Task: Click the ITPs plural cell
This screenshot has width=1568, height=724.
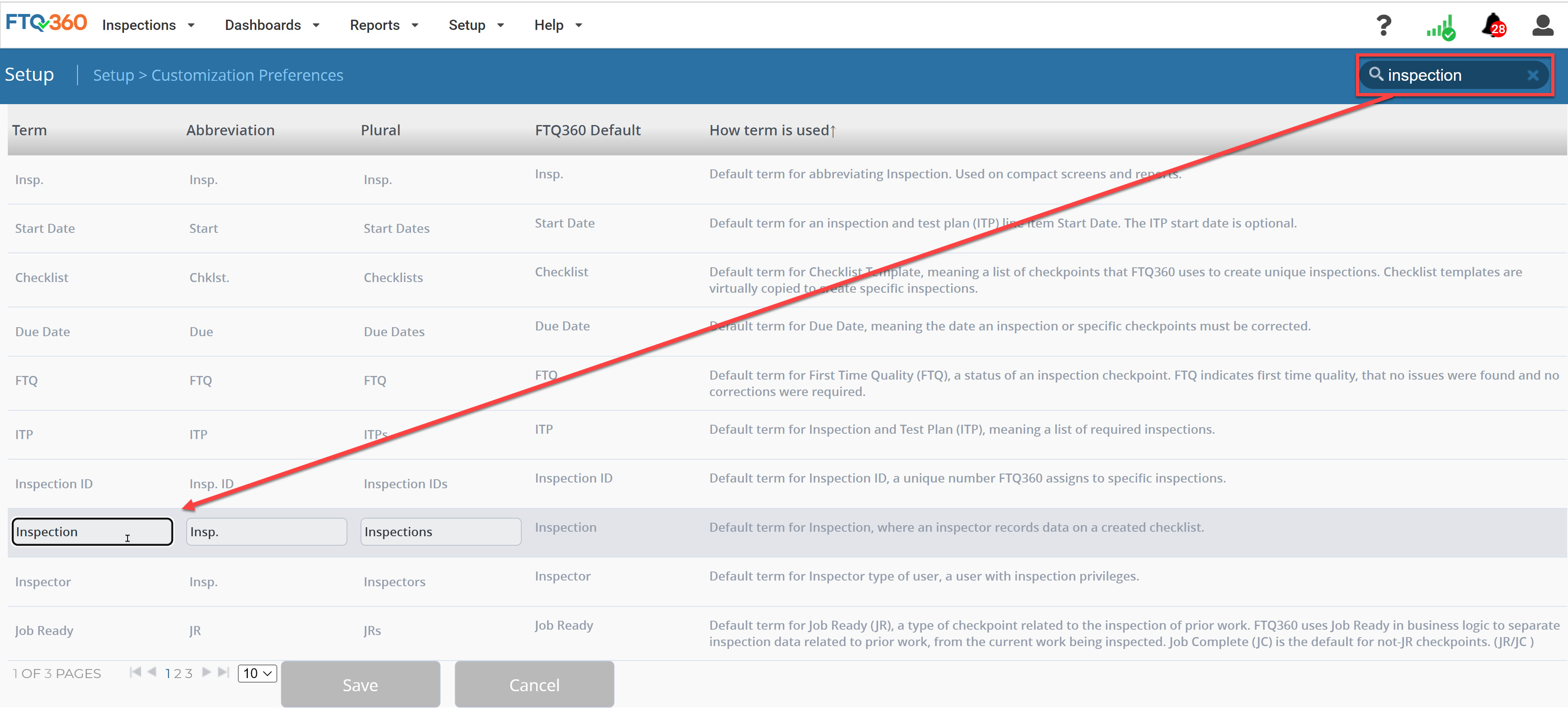Action: [x=376, y=435]
